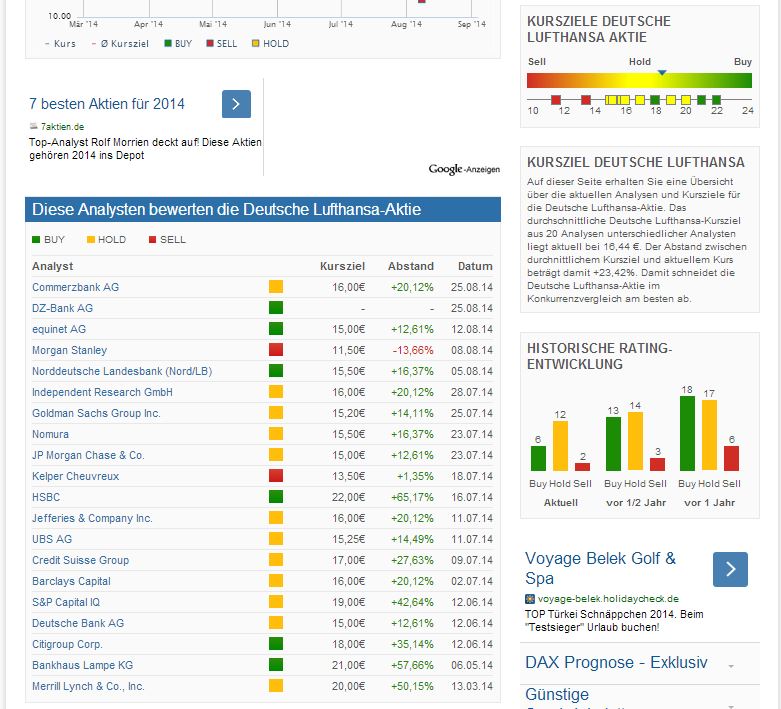The width and height of the screenshot is (781, 709).
Task: Click JP Morgan Chase yellow rating square
Action: (275, 454)
